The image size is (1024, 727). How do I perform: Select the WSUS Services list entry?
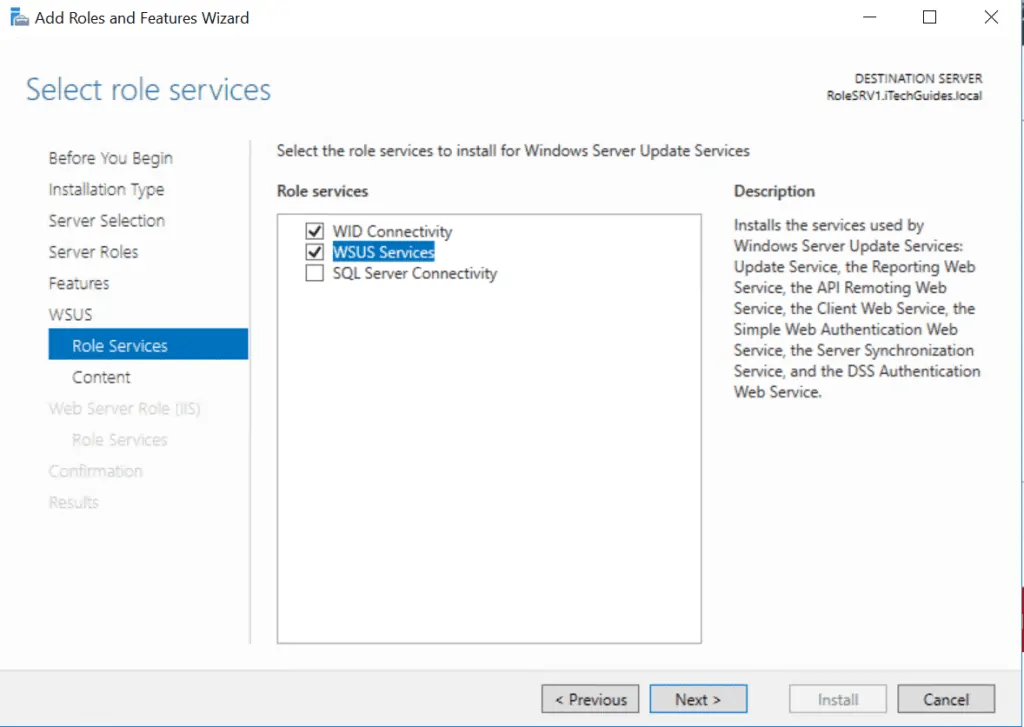pyautogui.click(x=383, y=252)
